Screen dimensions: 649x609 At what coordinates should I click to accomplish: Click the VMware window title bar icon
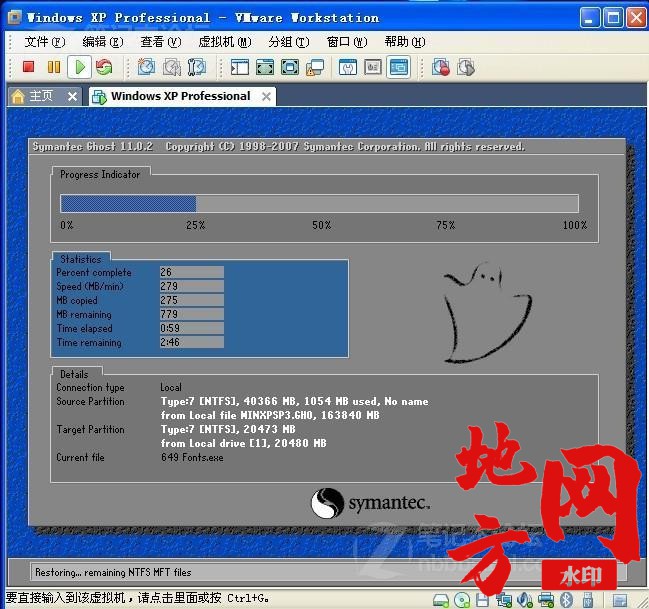pyautogui.click(x=14, y=17)
